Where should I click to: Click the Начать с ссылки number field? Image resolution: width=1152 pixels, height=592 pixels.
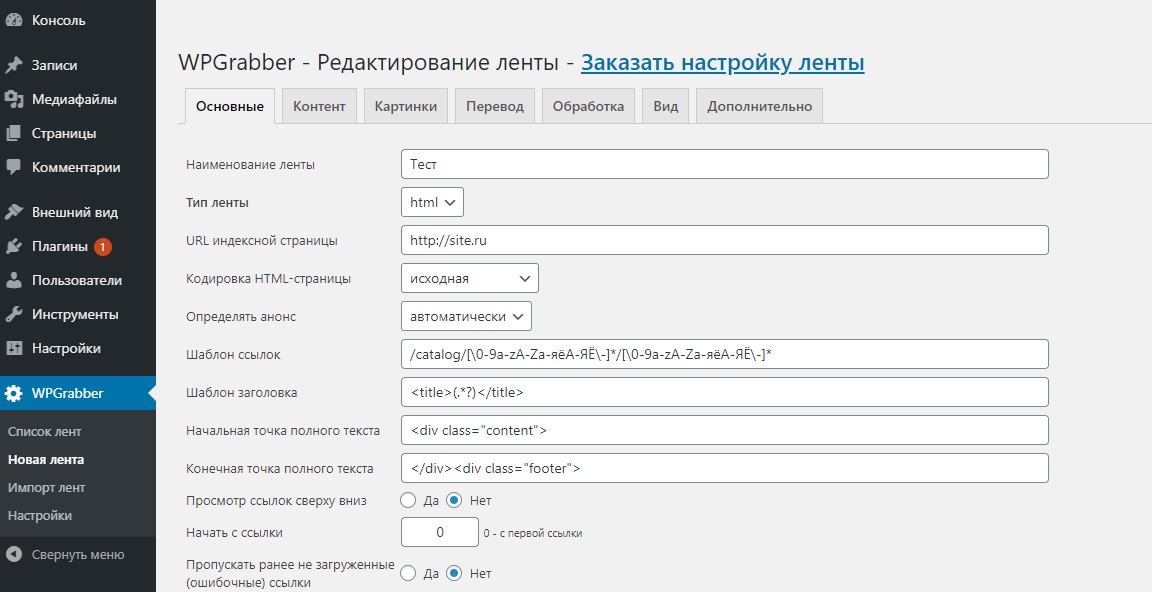click(x=439, y=533)
